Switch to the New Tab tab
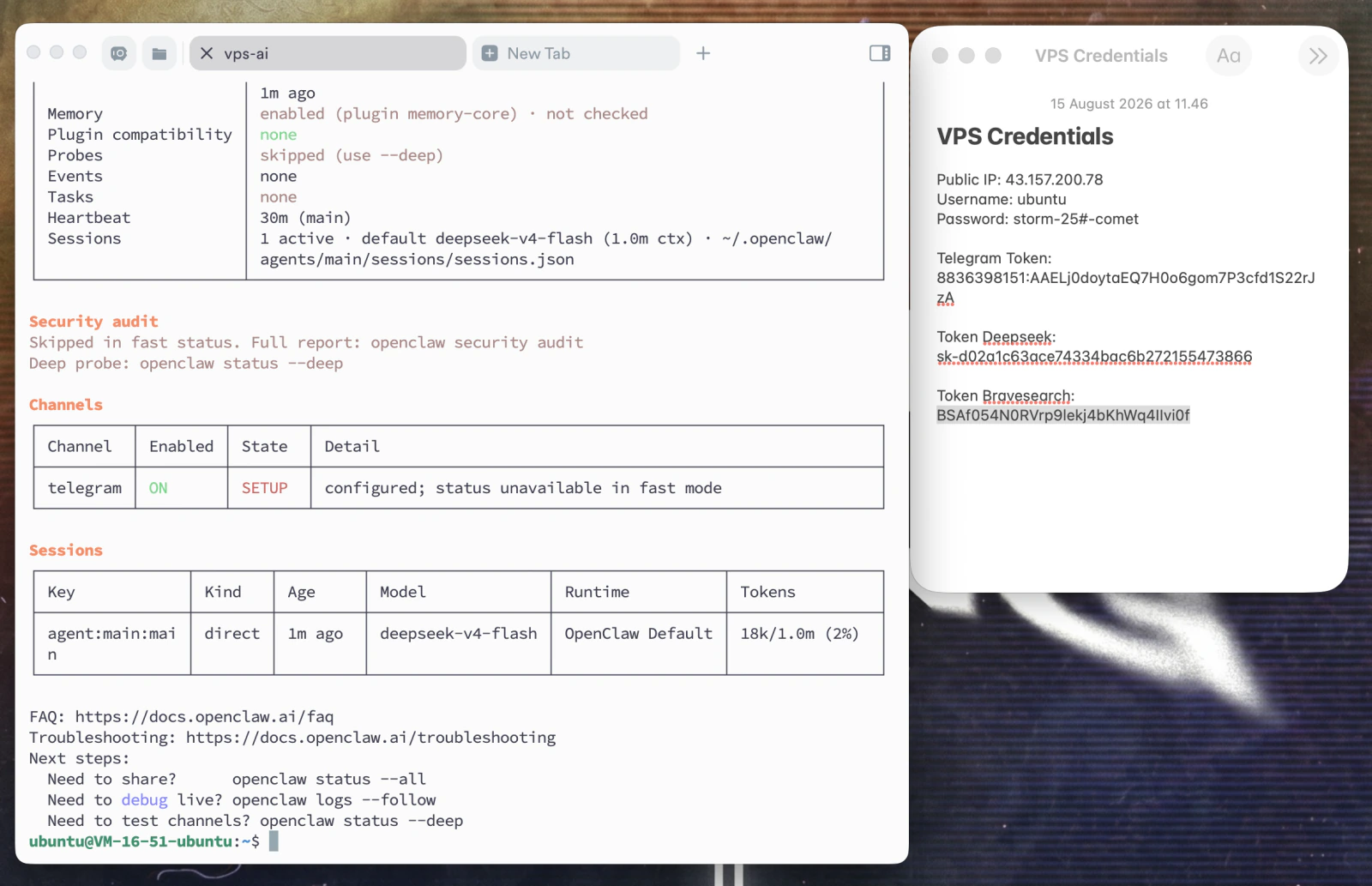The image size is (1372, 886). [x=576, y=53]
